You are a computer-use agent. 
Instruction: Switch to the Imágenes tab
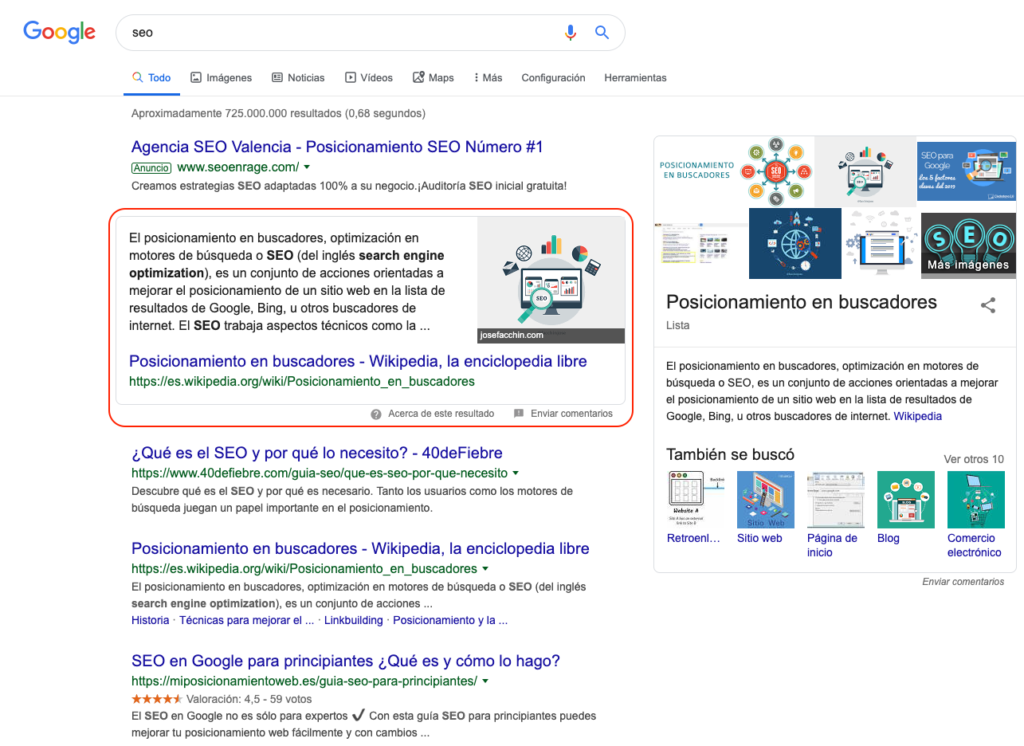[x=221, y=78]
